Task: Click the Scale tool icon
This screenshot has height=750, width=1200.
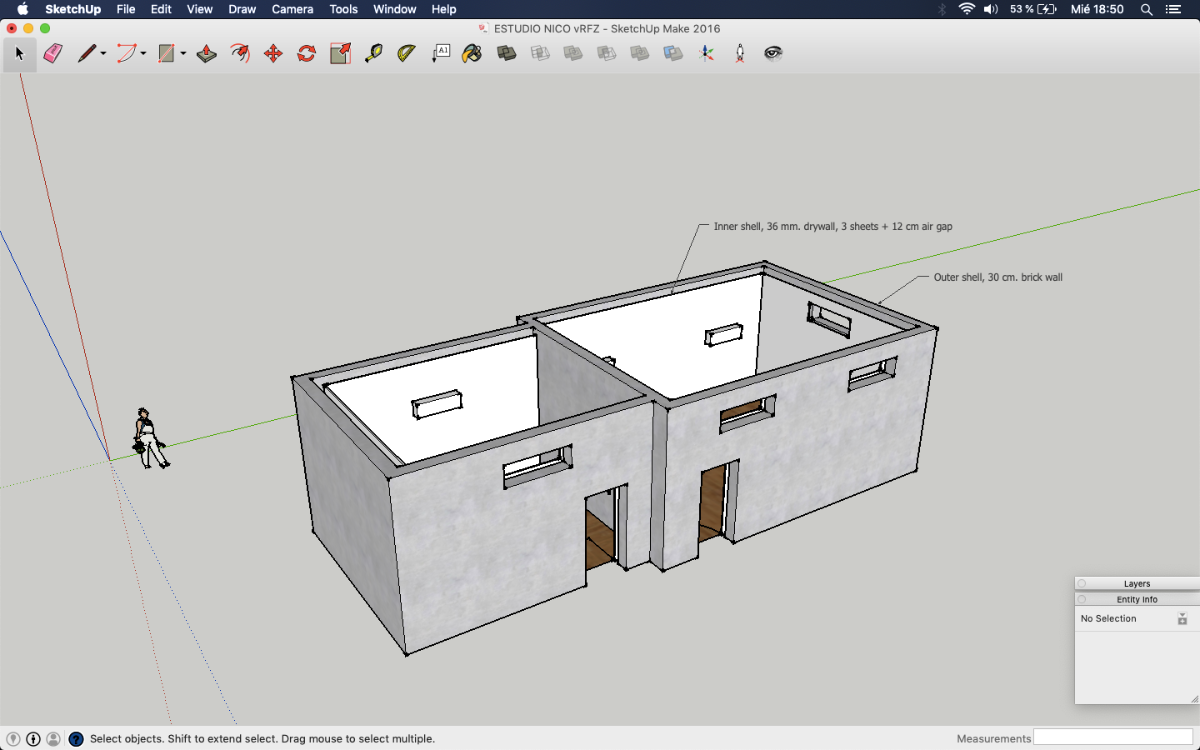Action: tap(340, 53)
